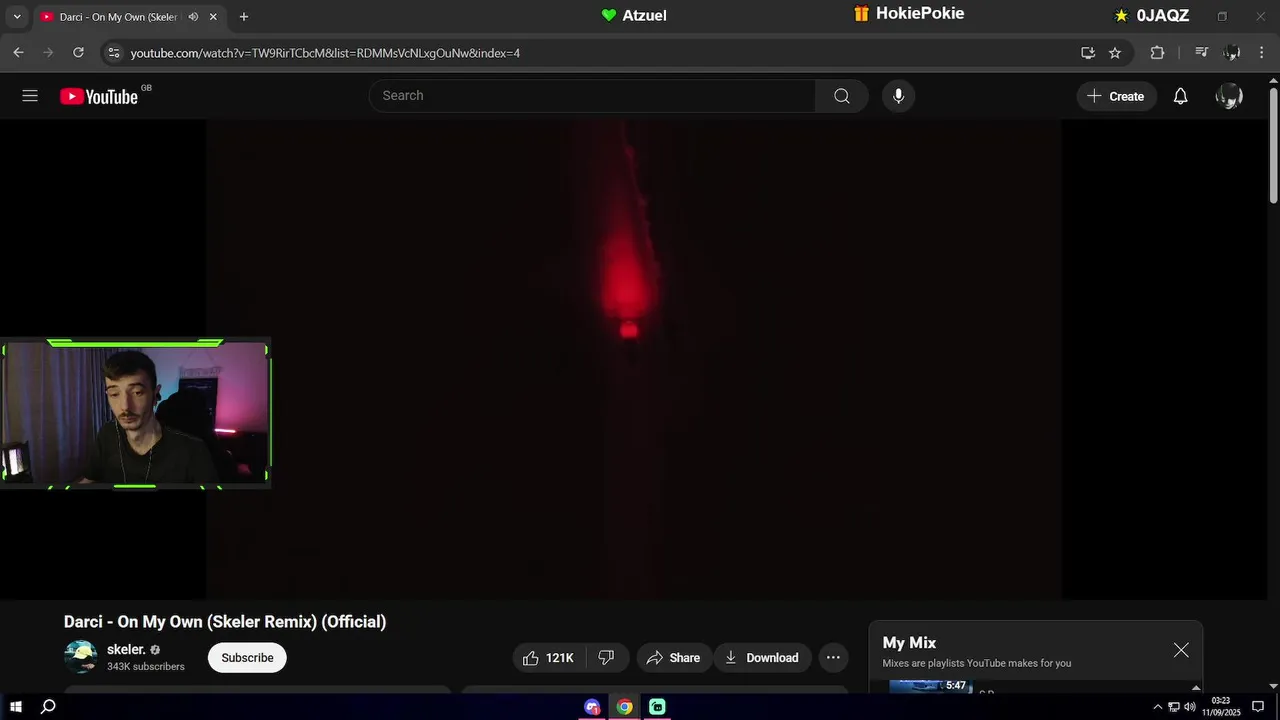Show hidden system tray icons
Image resolution: width=1280 pixels, height=720 pixels.
click(x=1158, y=707)
